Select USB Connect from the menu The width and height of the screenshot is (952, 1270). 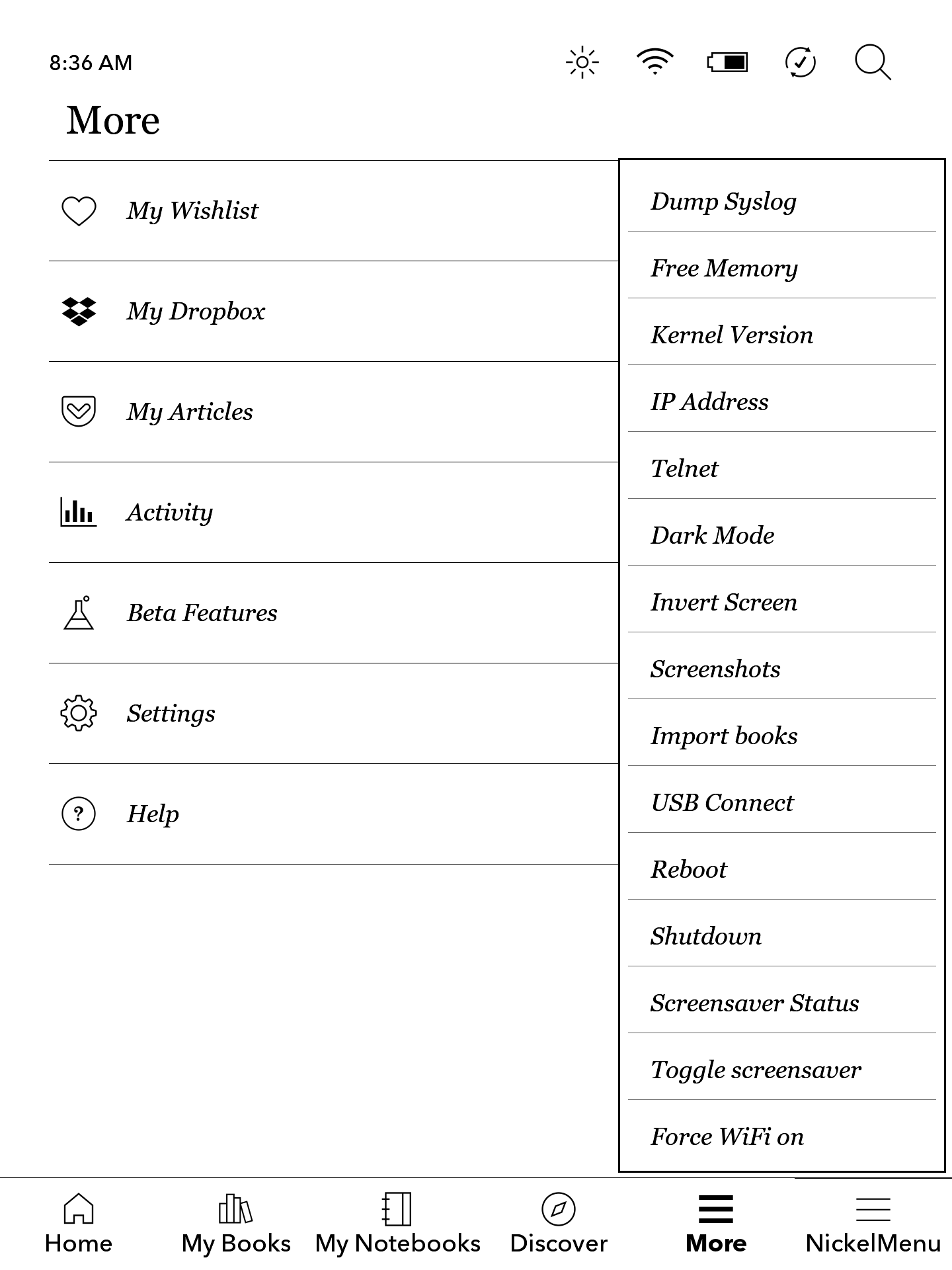pyautogui.click(x=722, y=802)
